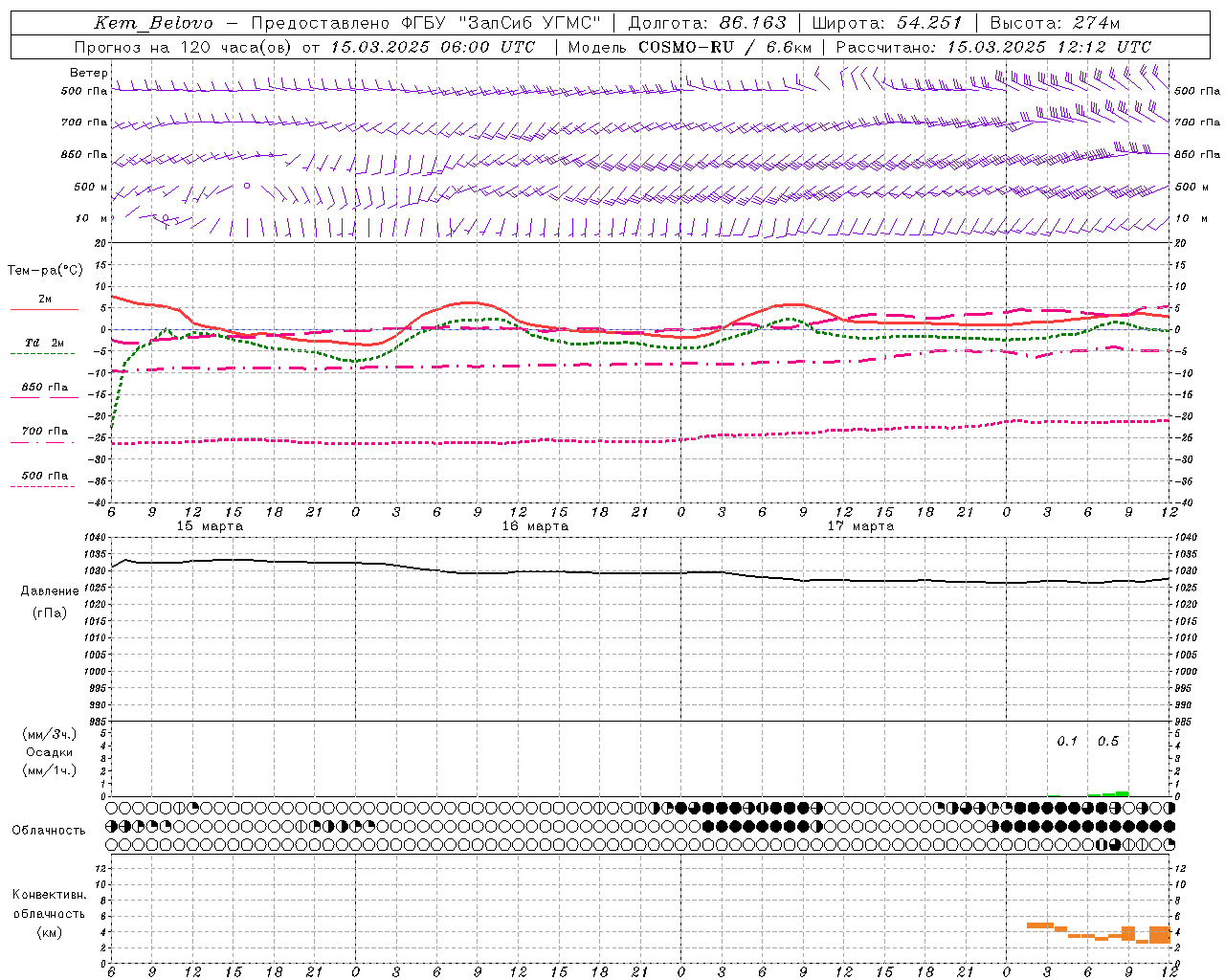Select the Облачность cloud cover label

(x=49, y=831)
